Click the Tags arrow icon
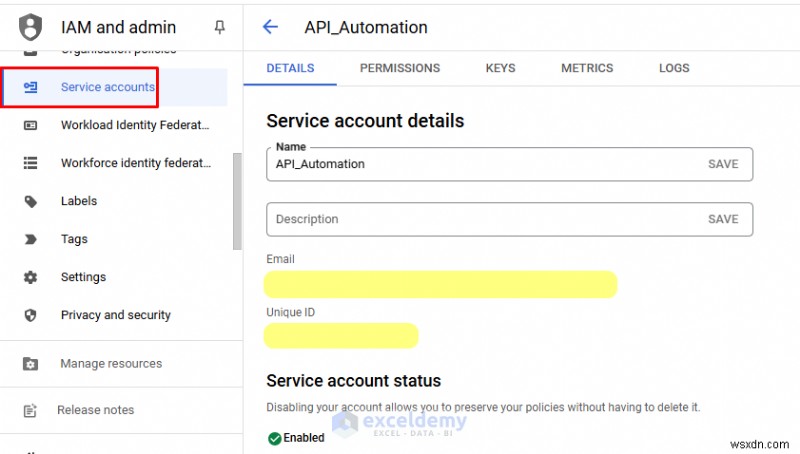800x454 pixels. [31, 239]
